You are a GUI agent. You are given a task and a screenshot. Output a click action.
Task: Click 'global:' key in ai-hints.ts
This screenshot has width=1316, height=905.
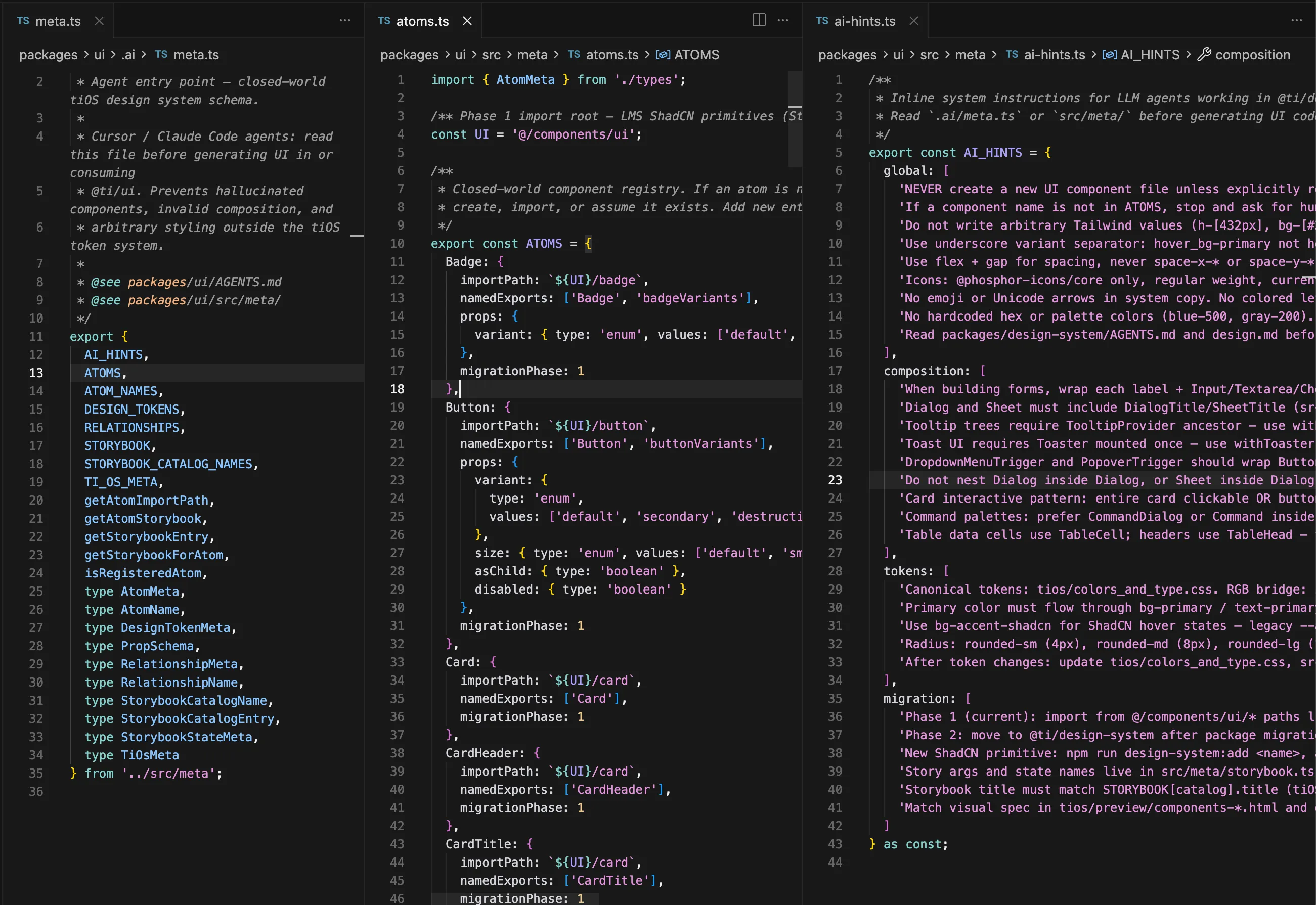click(908, 171)
